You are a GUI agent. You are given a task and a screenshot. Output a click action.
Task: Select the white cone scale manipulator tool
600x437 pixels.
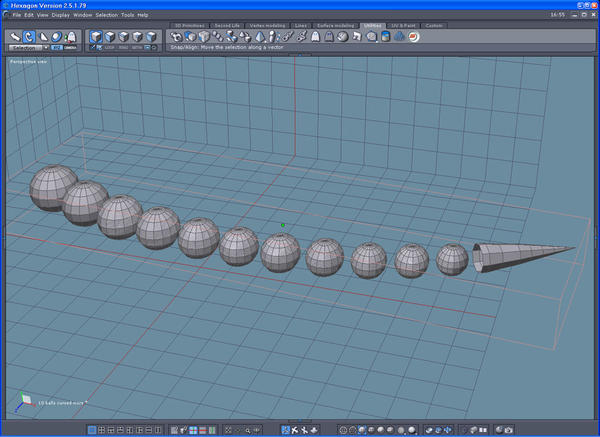pyautogui.click(x=43, y=37)
